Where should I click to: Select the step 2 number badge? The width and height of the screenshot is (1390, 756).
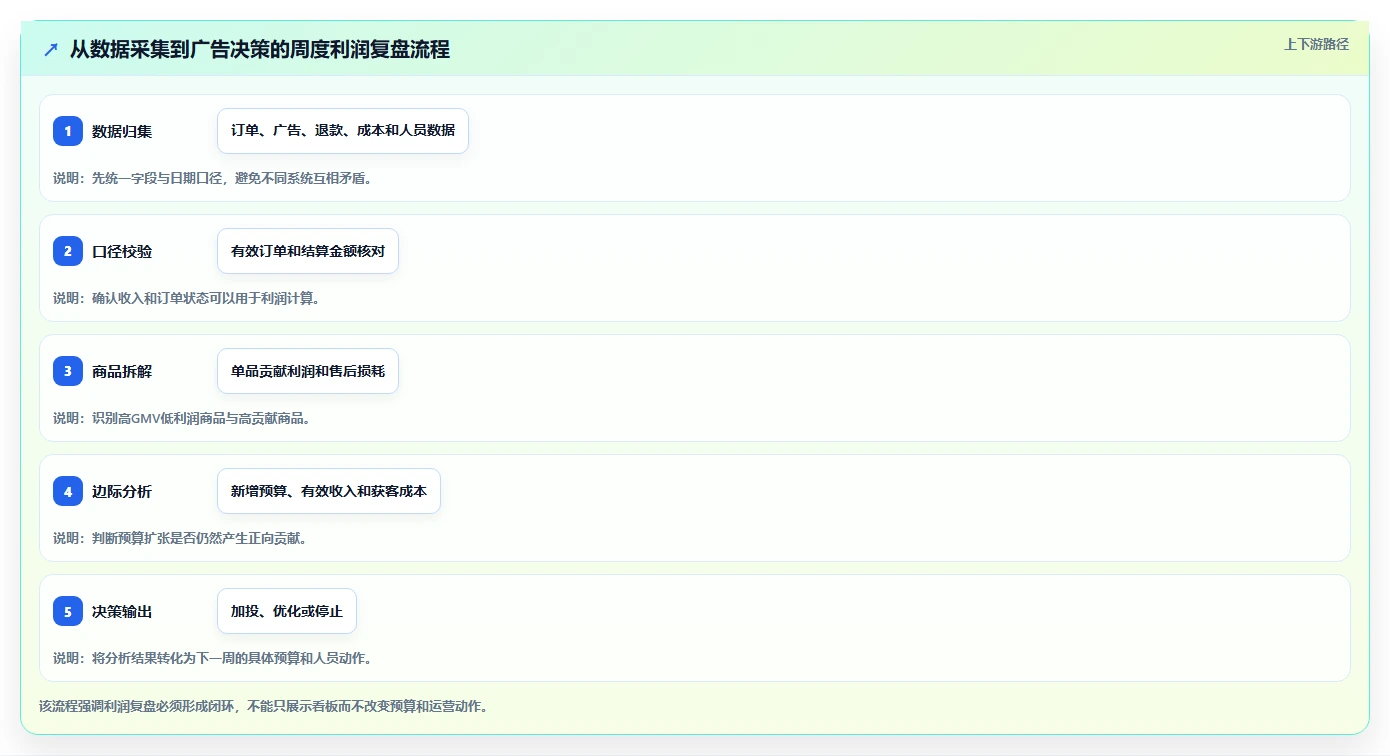click(68, 251)
